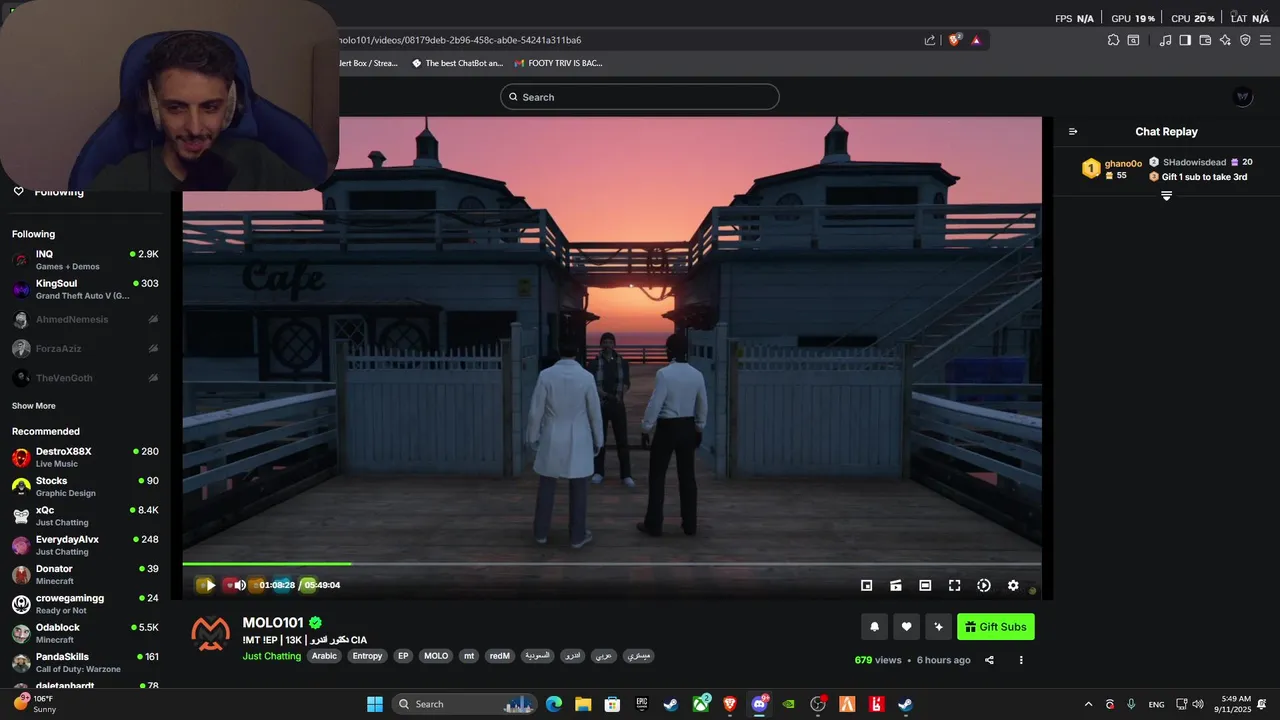Expand the gift leaderboard arrow
The image size is (1280, 720).
(1166, 196)
